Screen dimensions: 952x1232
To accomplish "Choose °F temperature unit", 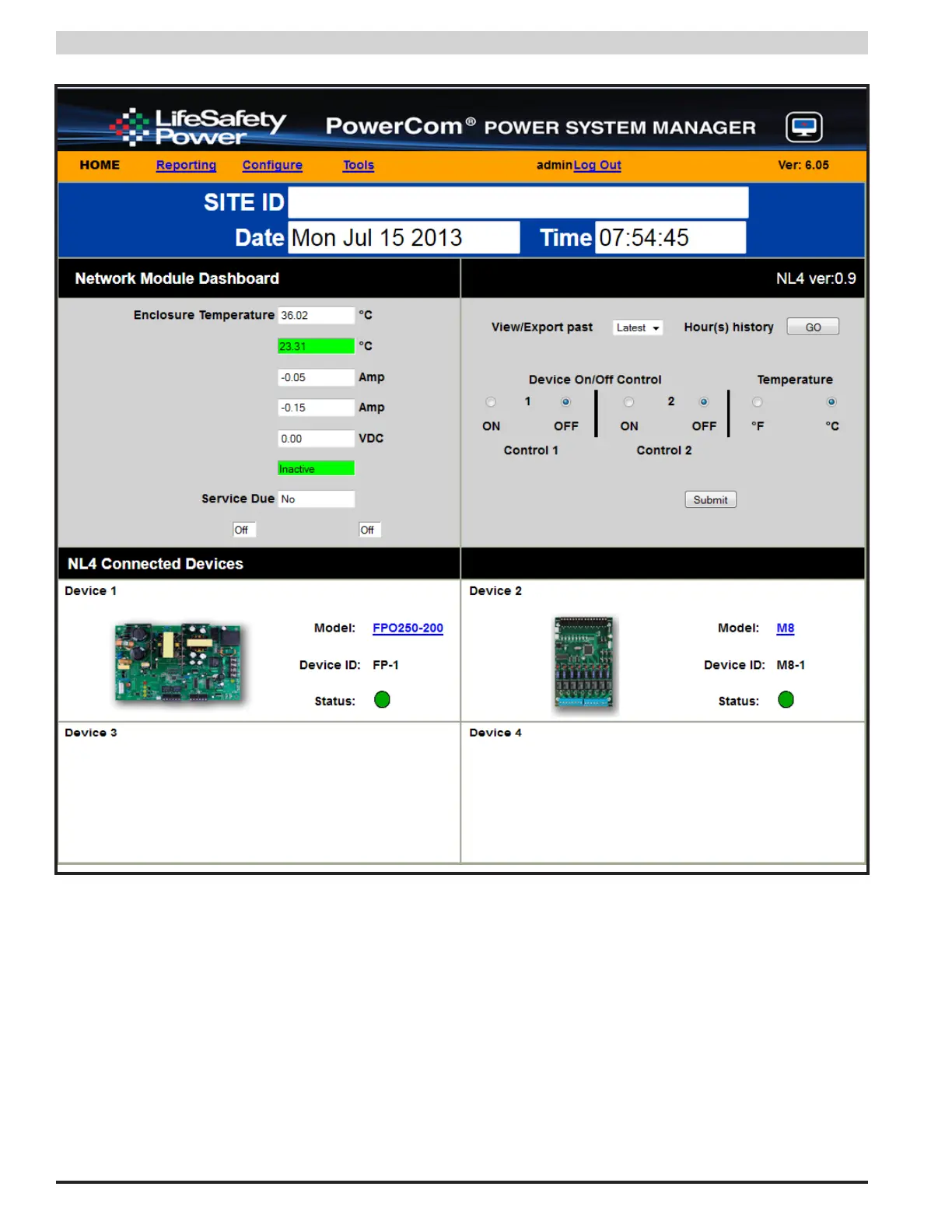I will click(x=758, y=402).
